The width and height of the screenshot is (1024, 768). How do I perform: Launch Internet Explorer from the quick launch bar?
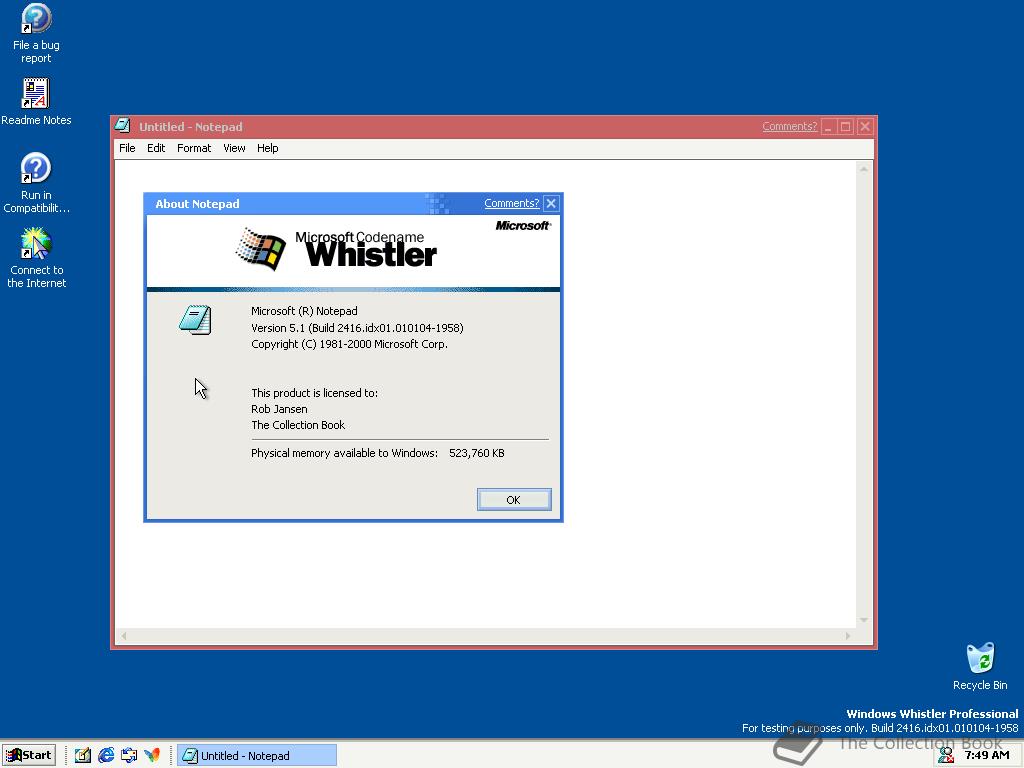106,755
